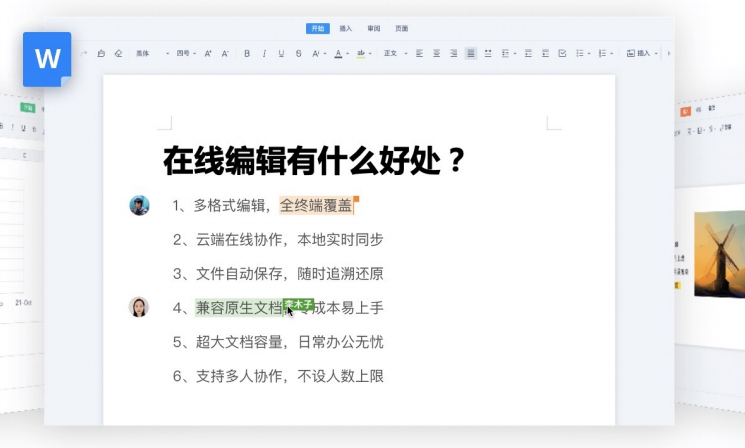Increase font size with A+ icon
Screen dimensions: 745x448
(208, 53)
